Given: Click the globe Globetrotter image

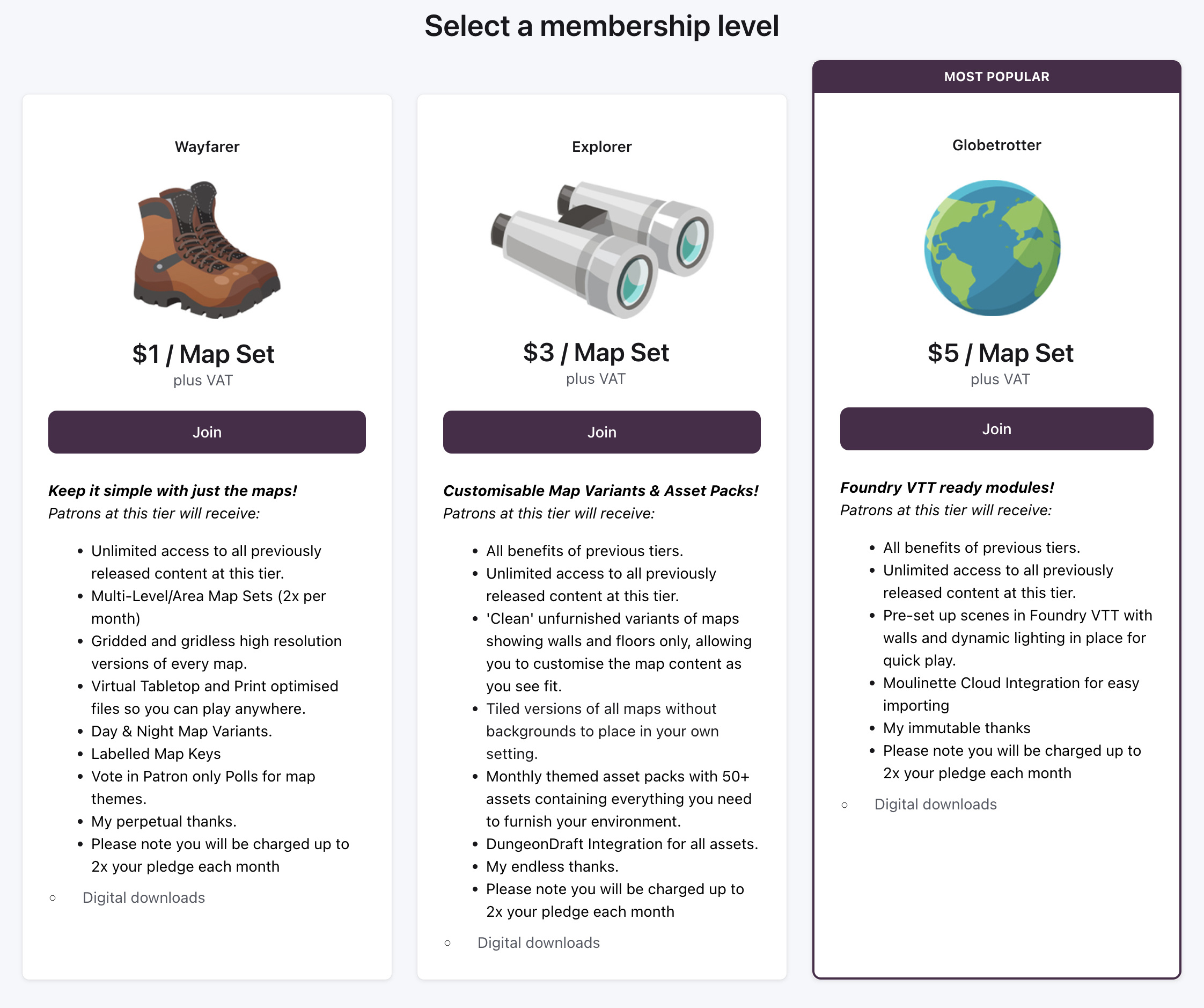Looking at the screenshot, I should 993,248.
